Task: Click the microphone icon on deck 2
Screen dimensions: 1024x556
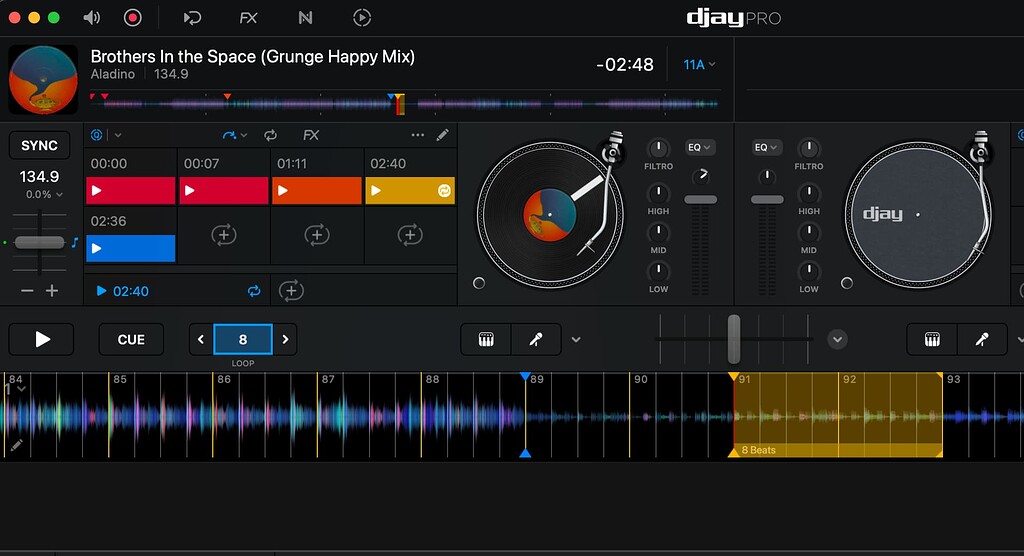Action: 982,339
